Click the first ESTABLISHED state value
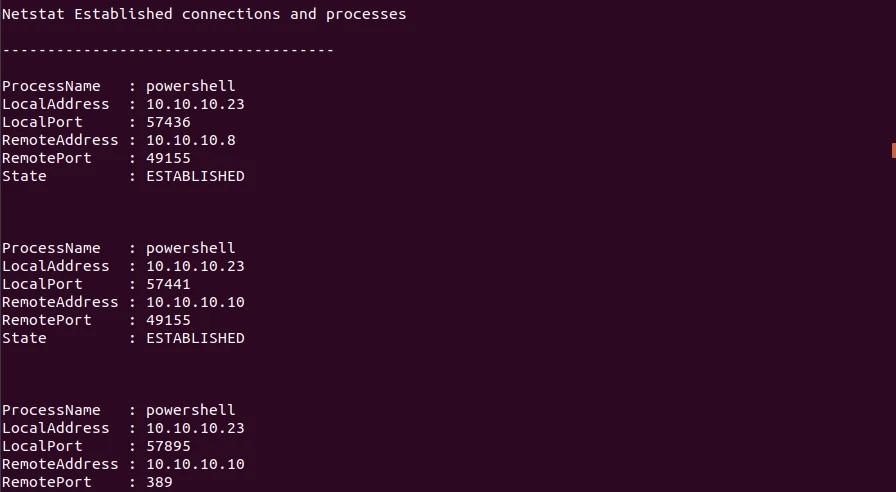Viewport: 896px width, 492px height. coord(195,176)
